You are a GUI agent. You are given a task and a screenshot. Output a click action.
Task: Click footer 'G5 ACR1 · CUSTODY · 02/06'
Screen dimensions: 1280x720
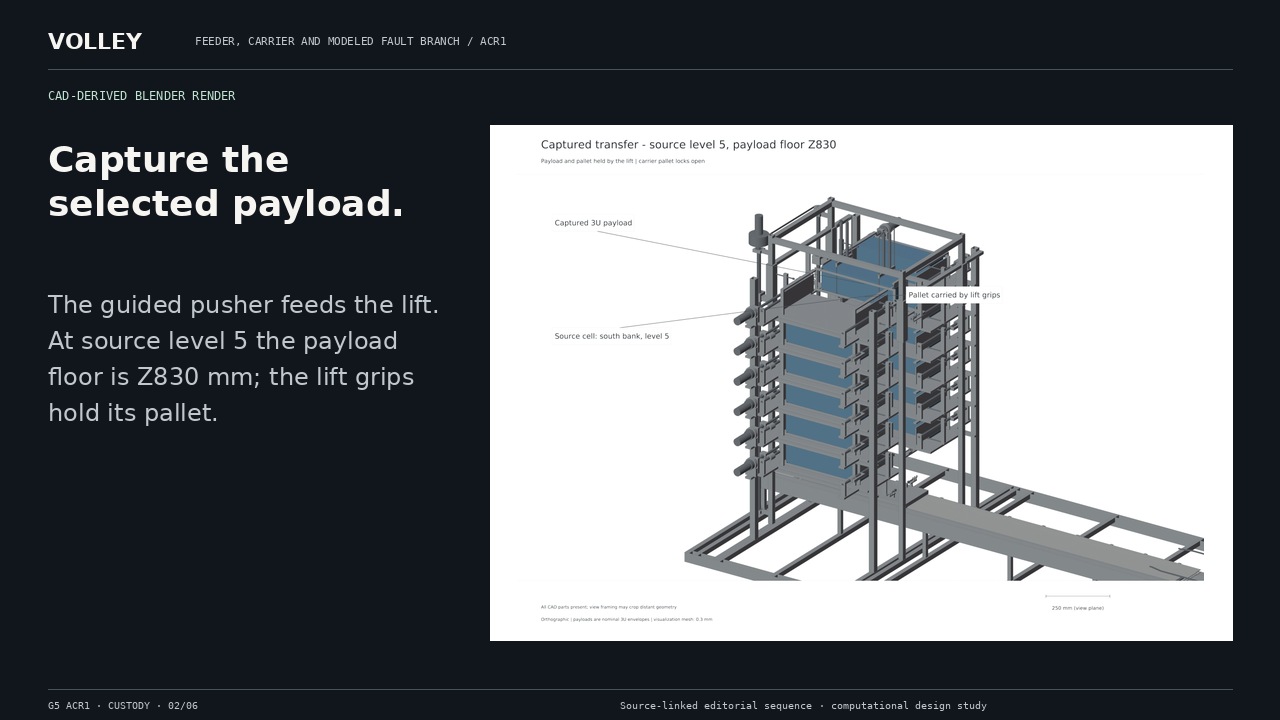(x=123, y=706)
